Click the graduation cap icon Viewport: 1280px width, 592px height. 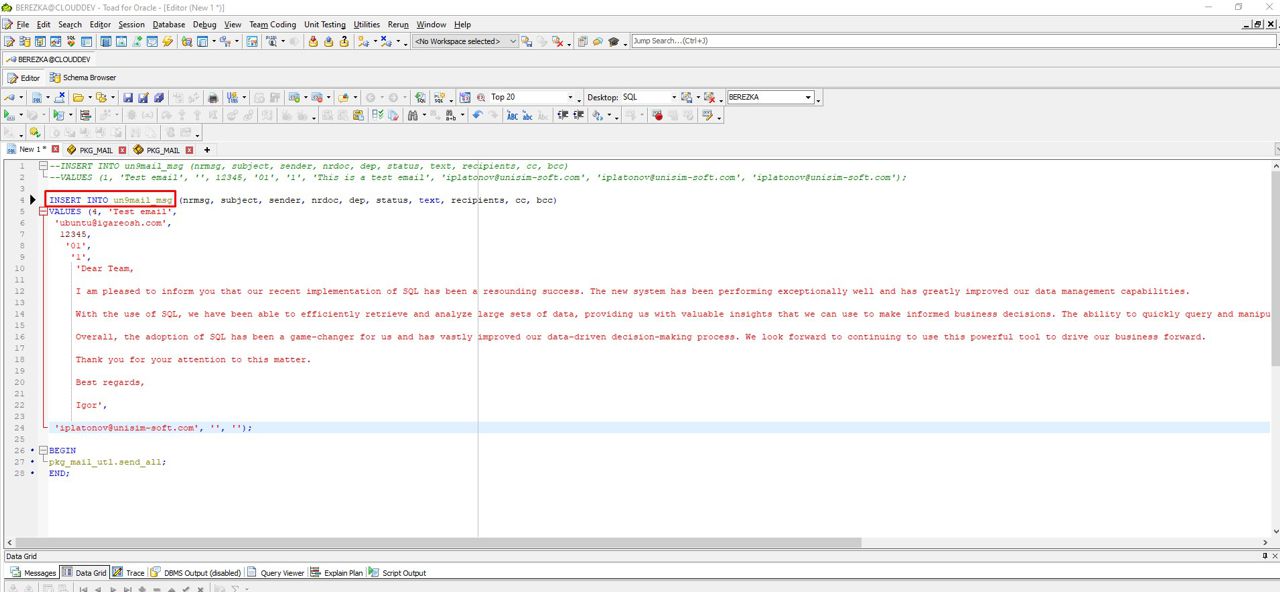613,41
